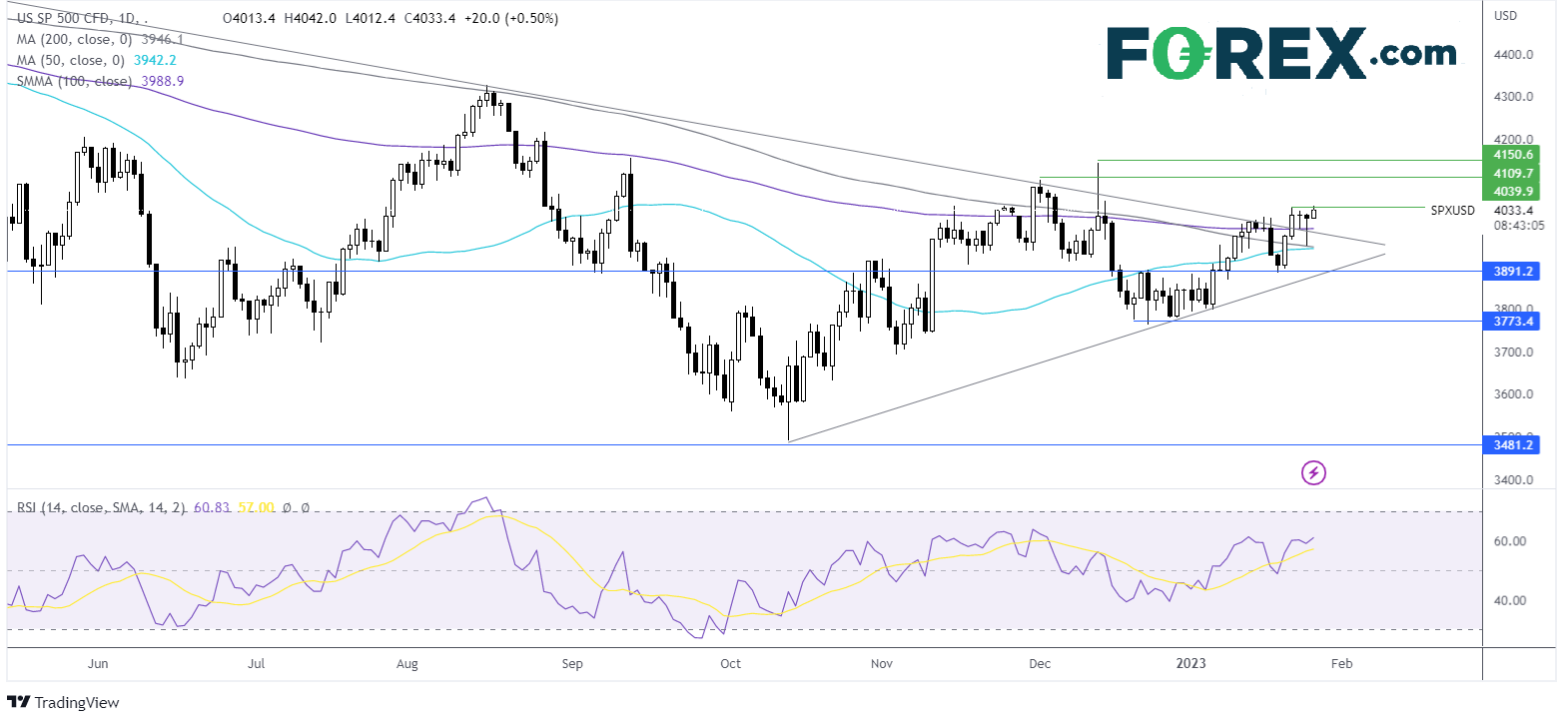Click the 3481.2 blue price label
This screenshot has height=723, width=1568.
coord(1512,445)
